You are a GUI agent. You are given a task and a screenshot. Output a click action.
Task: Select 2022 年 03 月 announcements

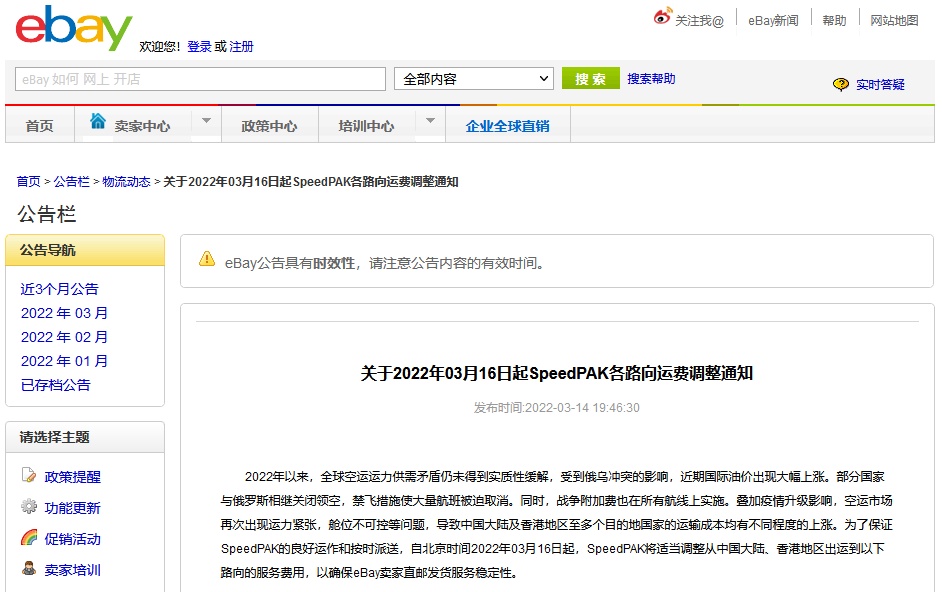[64, 313]
